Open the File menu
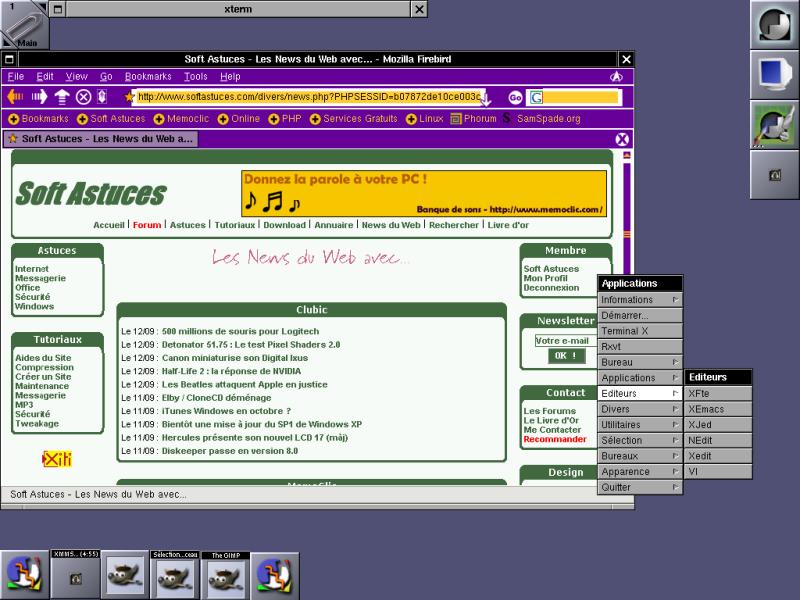 point(16,77)
